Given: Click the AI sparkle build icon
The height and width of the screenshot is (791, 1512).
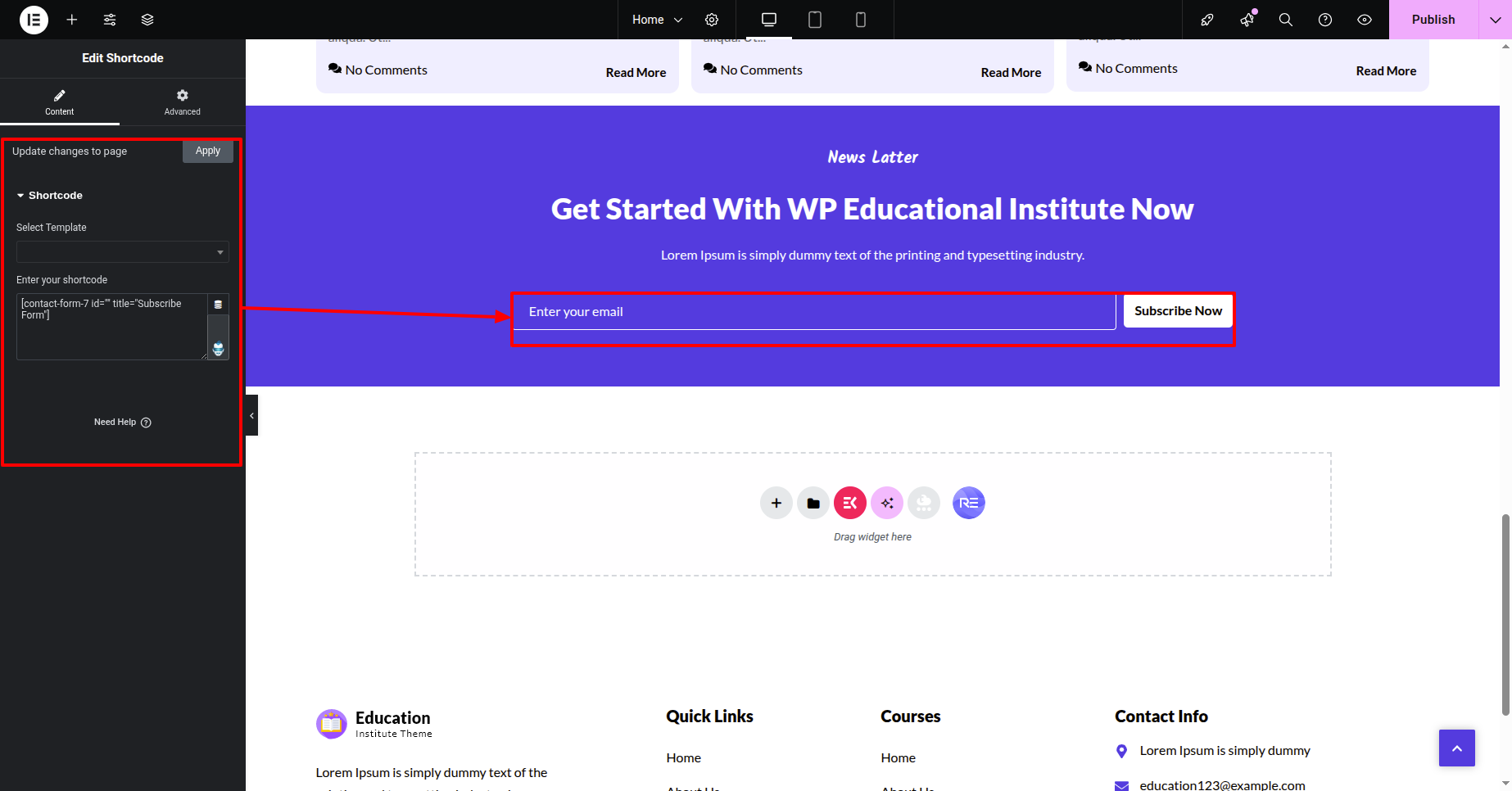Looking at the screenshot, I should 887,503.
